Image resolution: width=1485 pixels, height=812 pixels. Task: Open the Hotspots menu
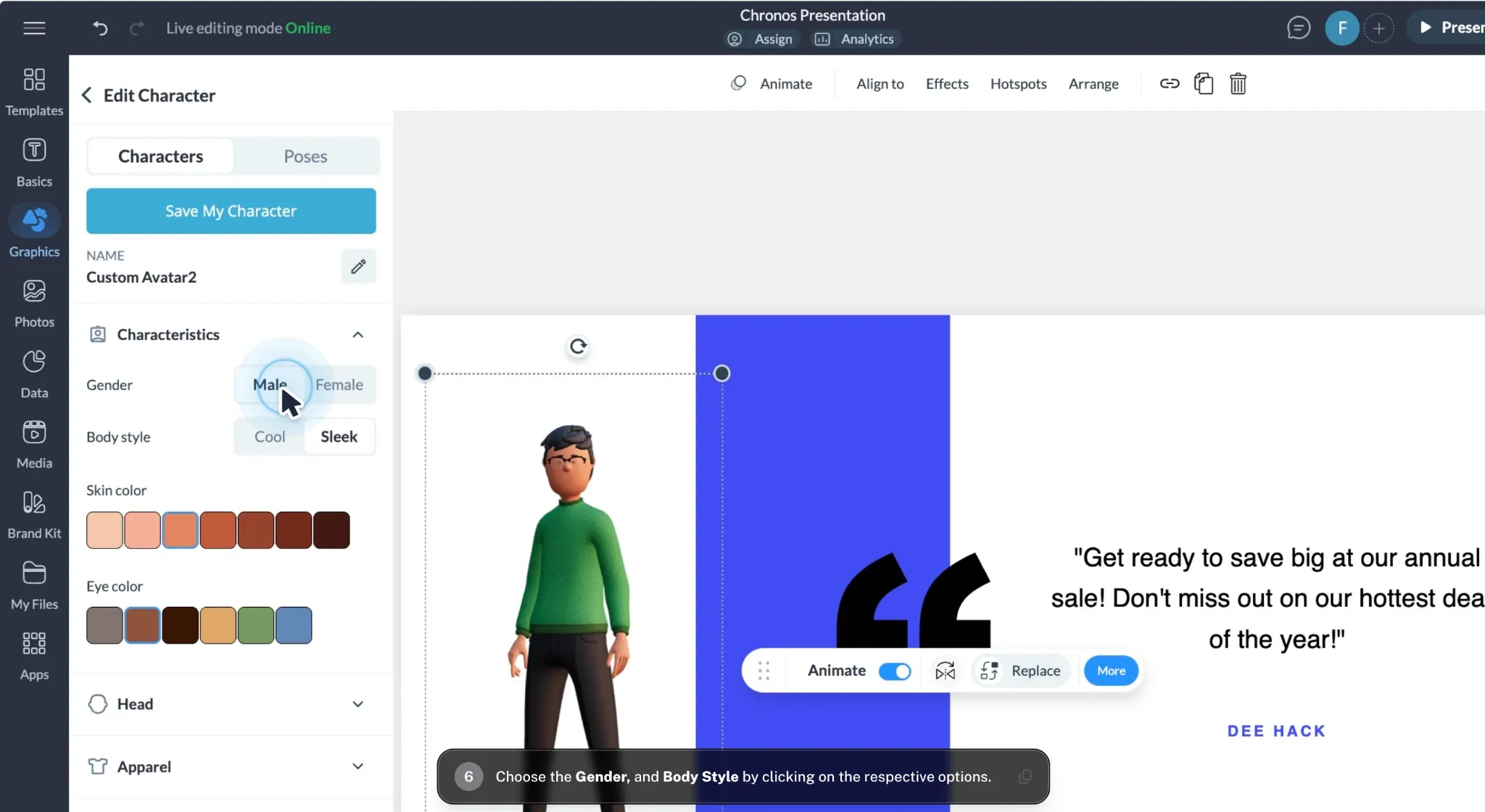[1018, 83]
